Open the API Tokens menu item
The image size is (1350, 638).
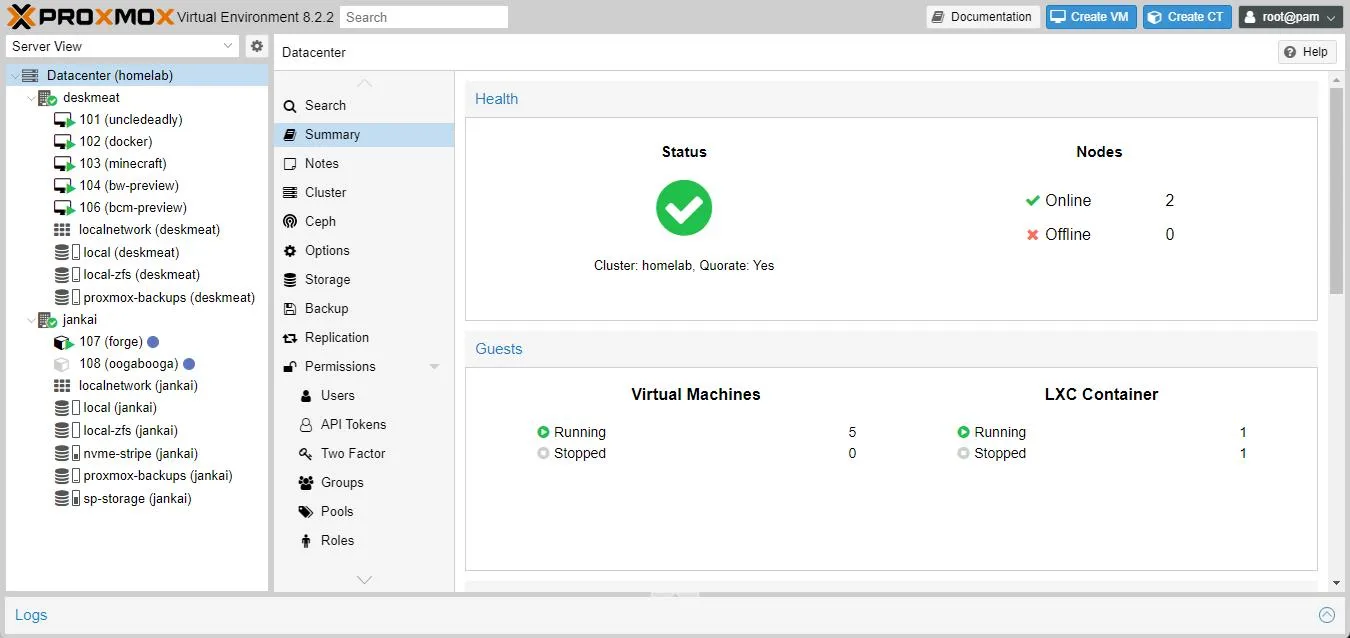[x=364, y=425]
